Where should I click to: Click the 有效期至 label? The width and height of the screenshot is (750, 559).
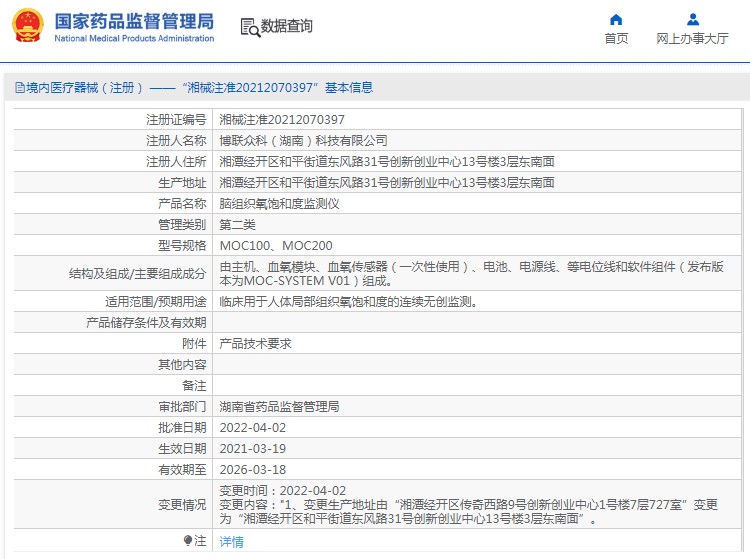(x=182, y=470)
